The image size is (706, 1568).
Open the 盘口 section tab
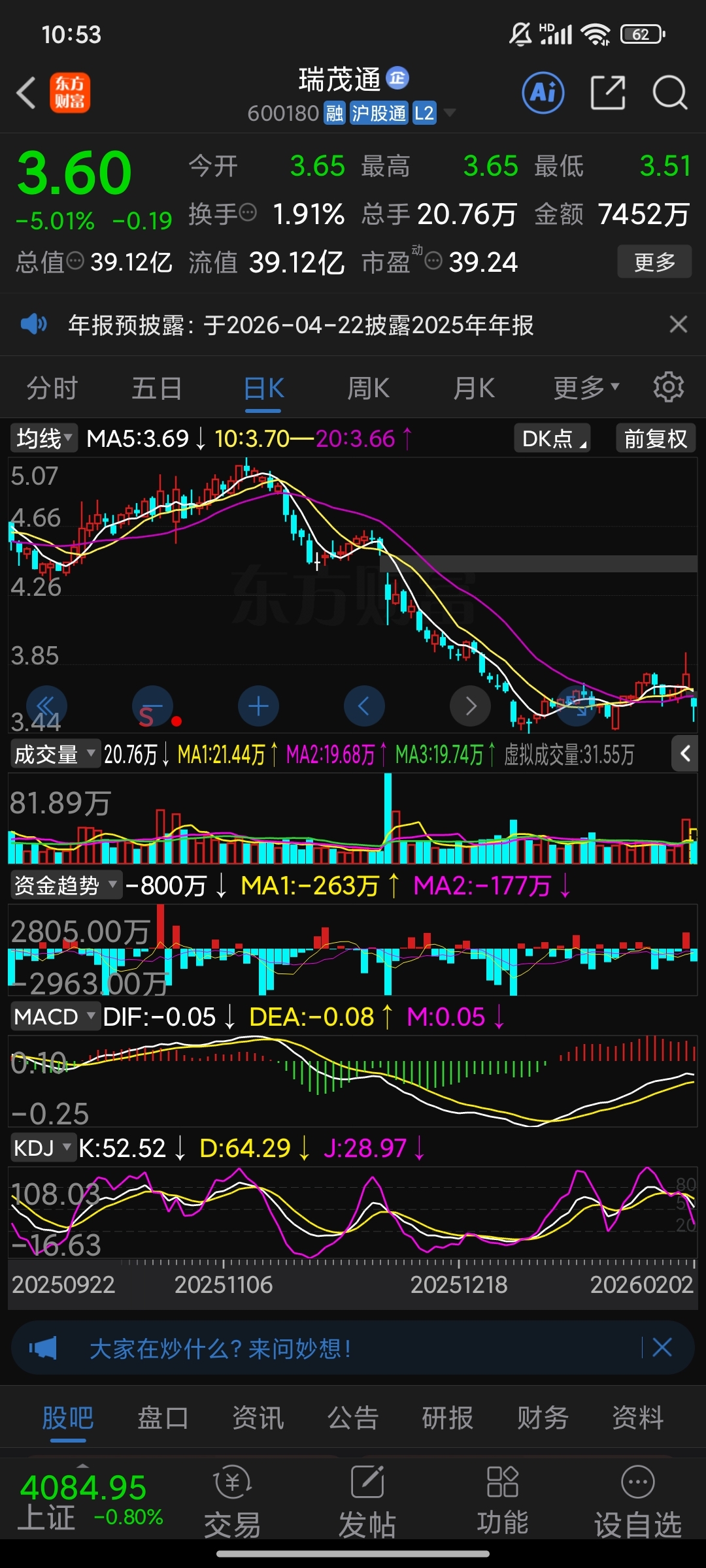tap(163, 1418)
